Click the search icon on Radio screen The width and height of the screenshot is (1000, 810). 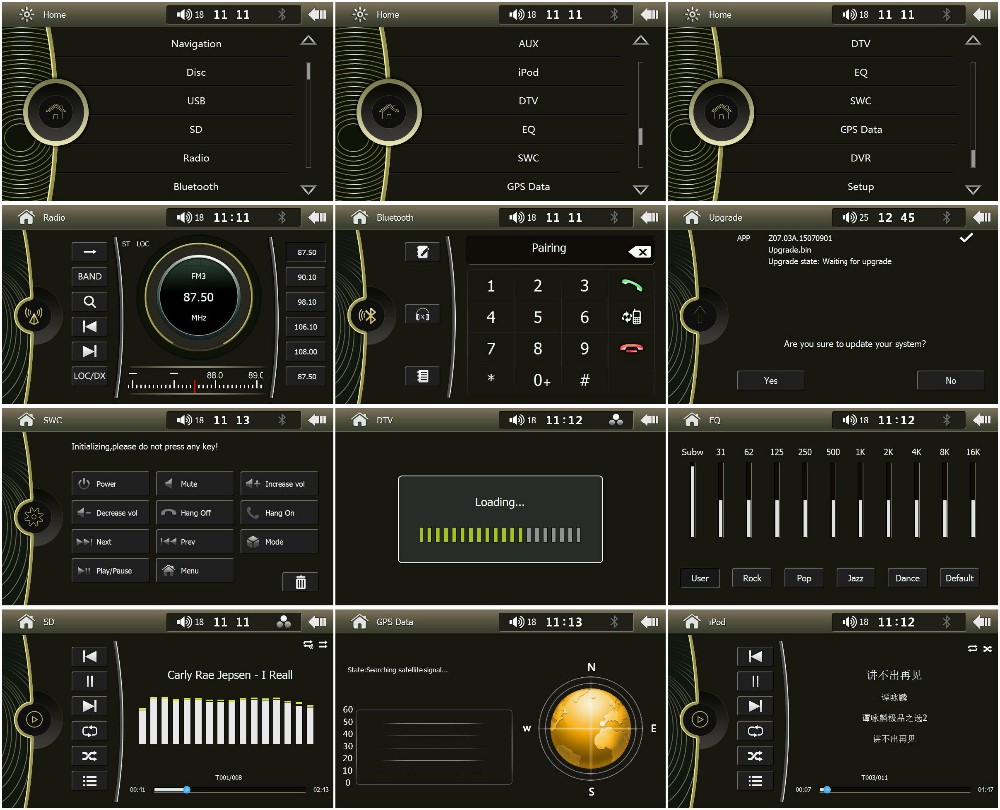pyautogui.click(x=89, y=301)
